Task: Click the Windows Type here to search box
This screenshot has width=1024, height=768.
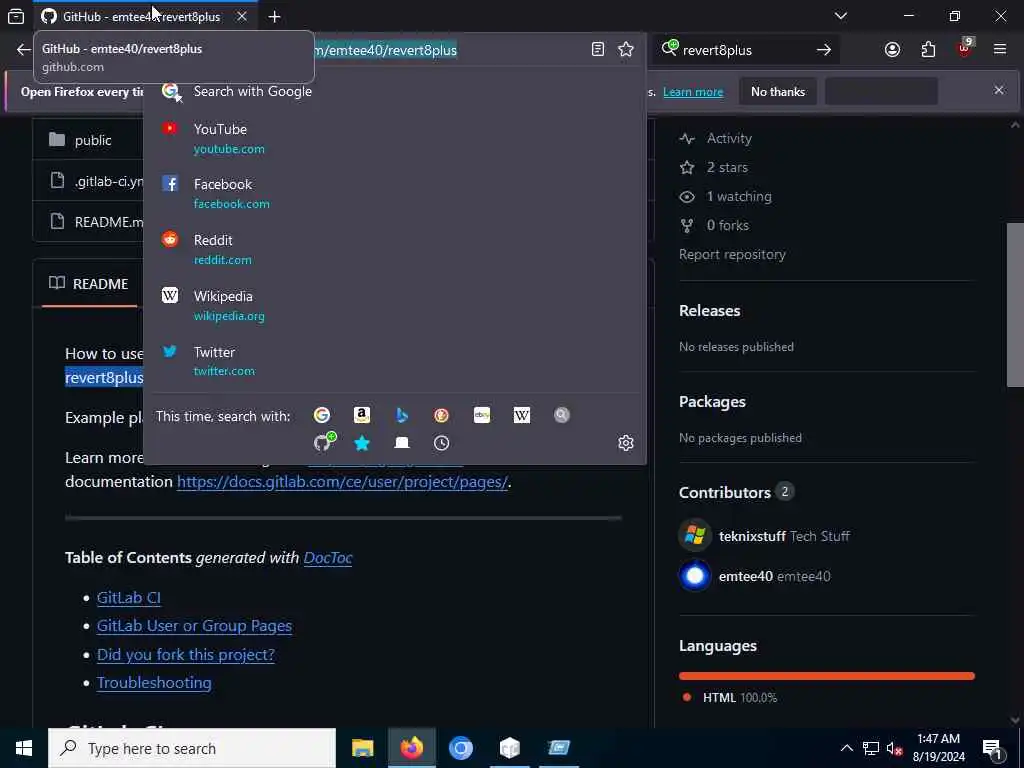Action: coord(192,748)
